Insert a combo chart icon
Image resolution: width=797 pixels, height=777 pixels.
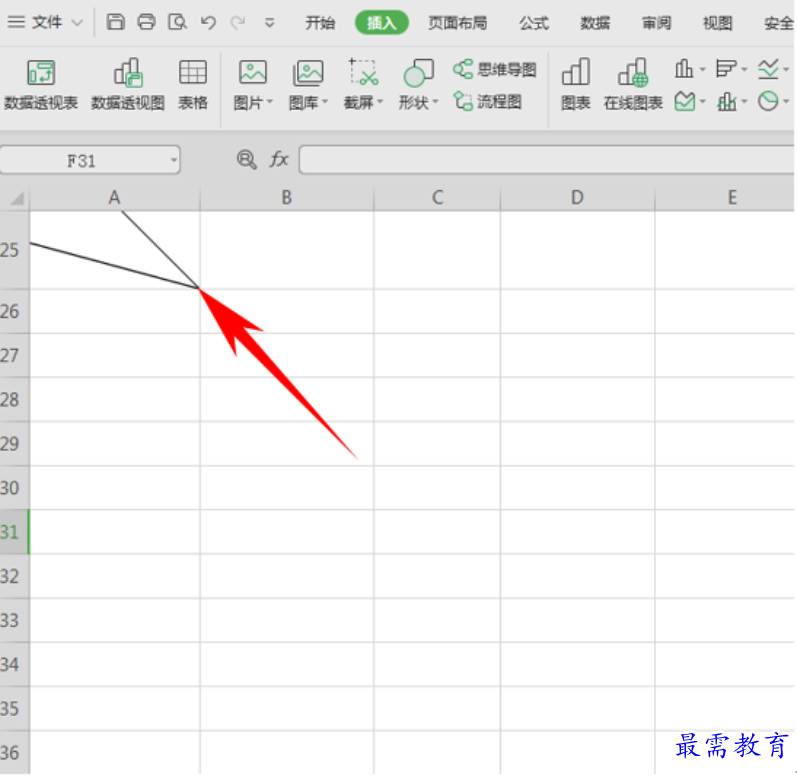(x=726, y=102)
